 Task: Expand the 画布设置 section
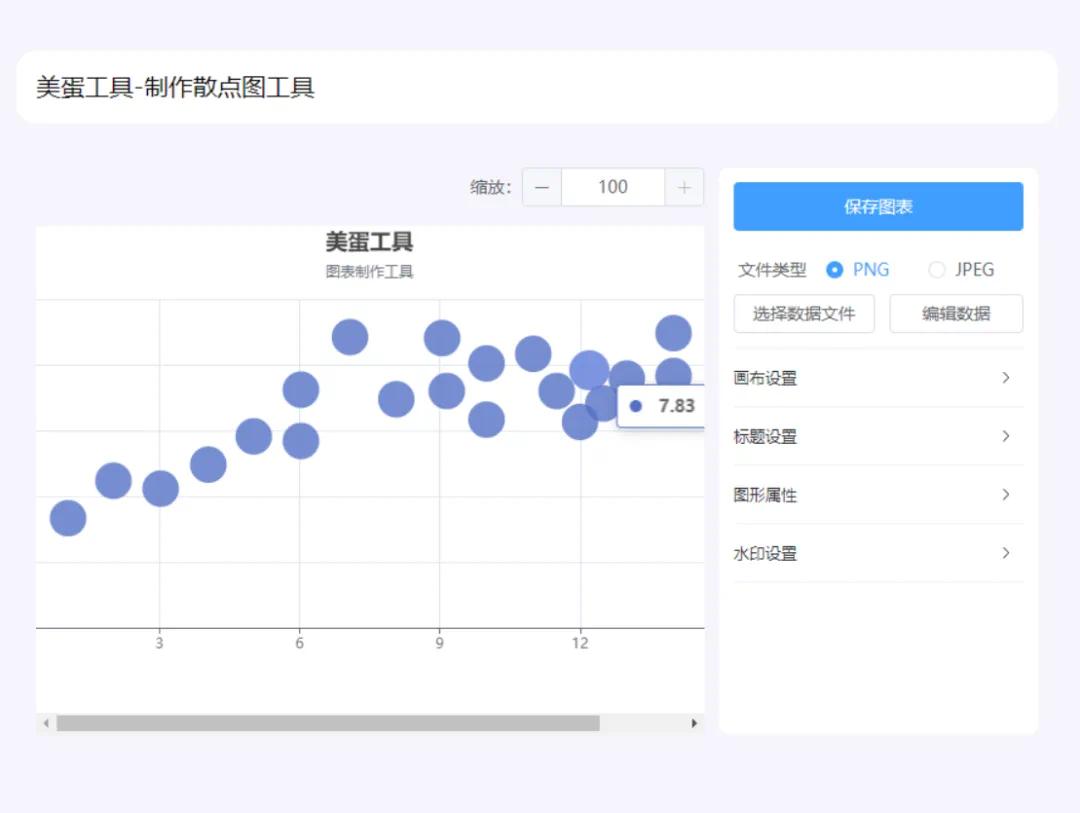tap(877, 378)
